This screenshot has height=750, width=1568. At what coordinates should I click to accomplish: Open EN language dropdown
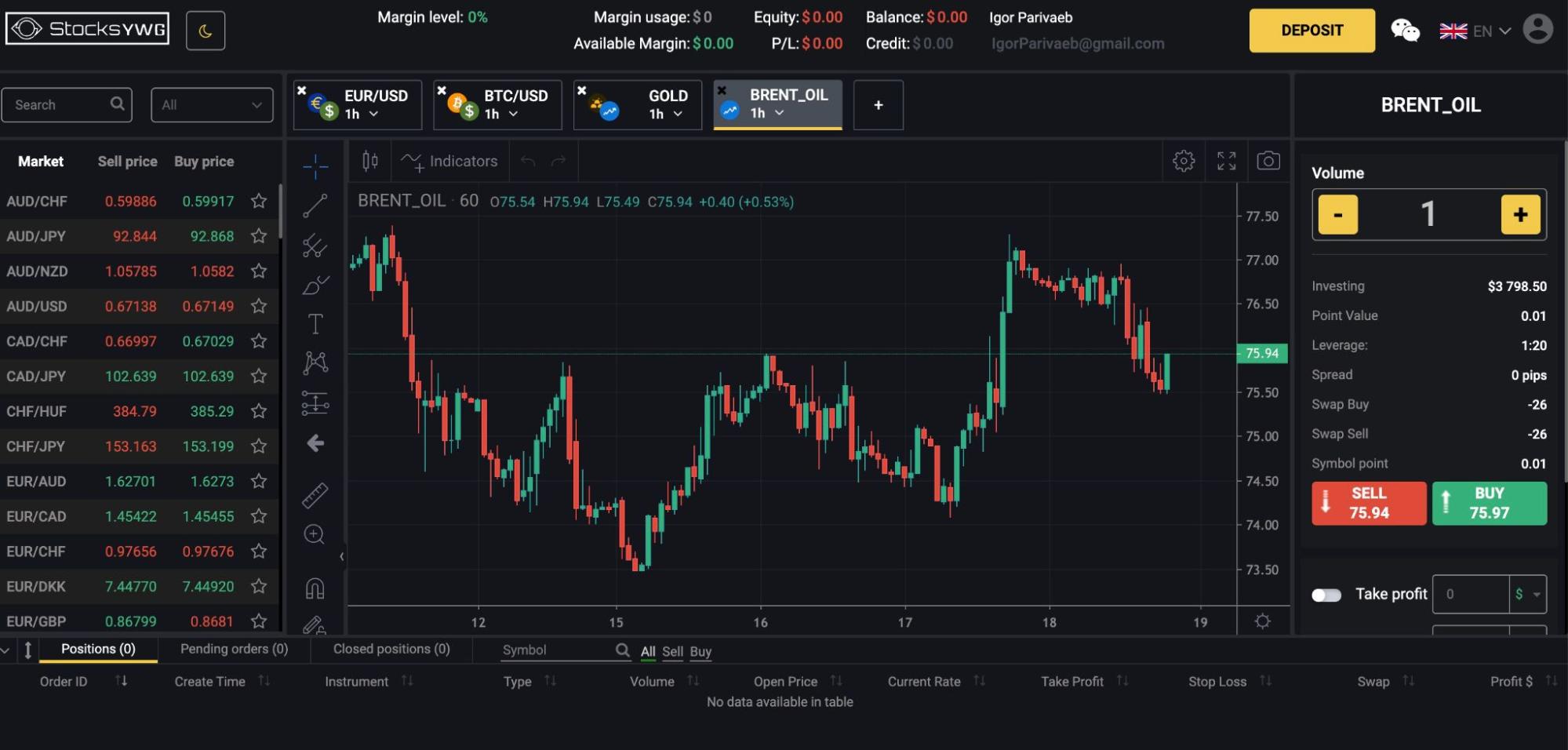(x=1475, y=31)
